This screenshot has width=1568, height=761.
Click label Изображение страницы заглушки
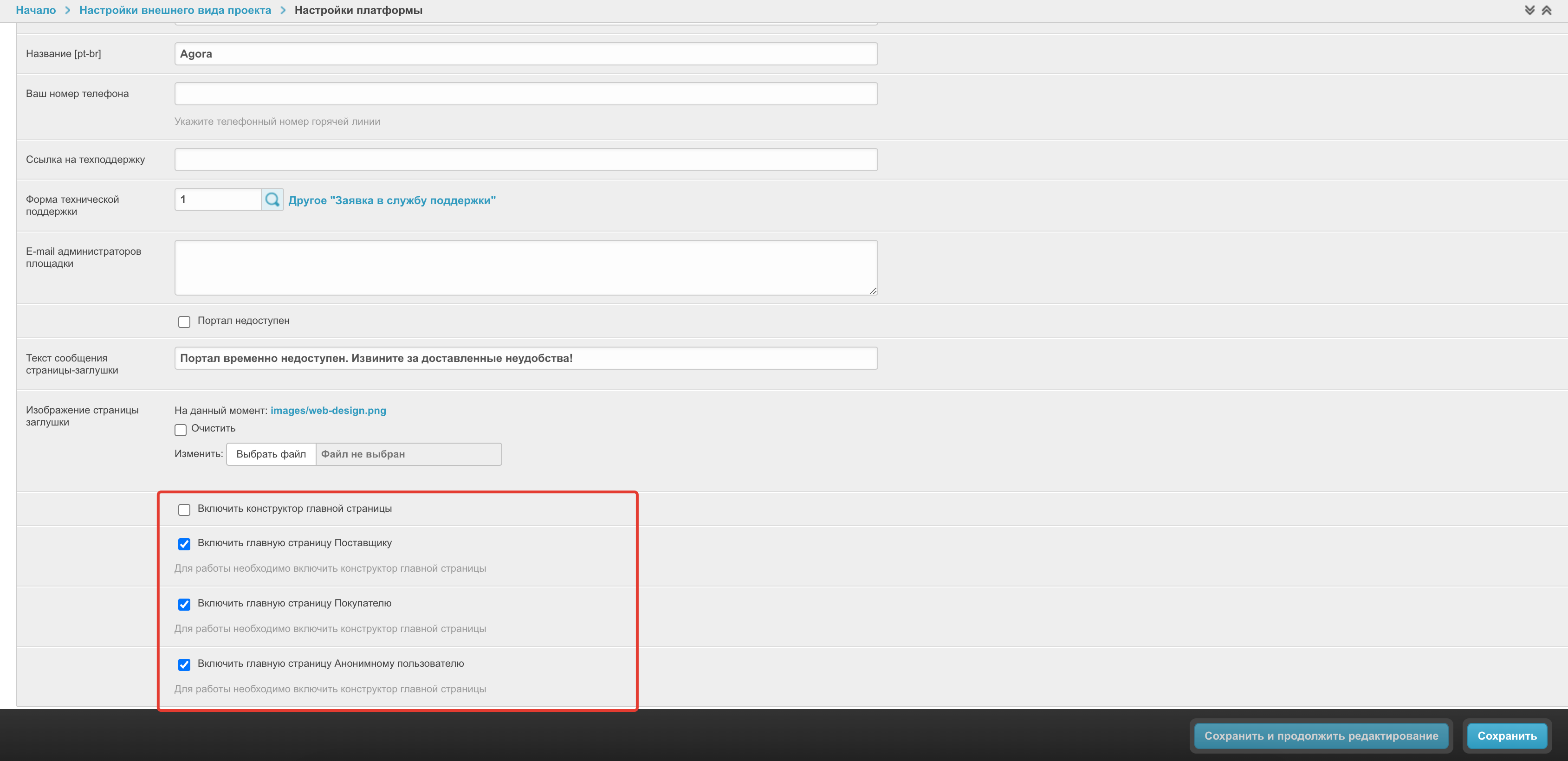(82, 416)
